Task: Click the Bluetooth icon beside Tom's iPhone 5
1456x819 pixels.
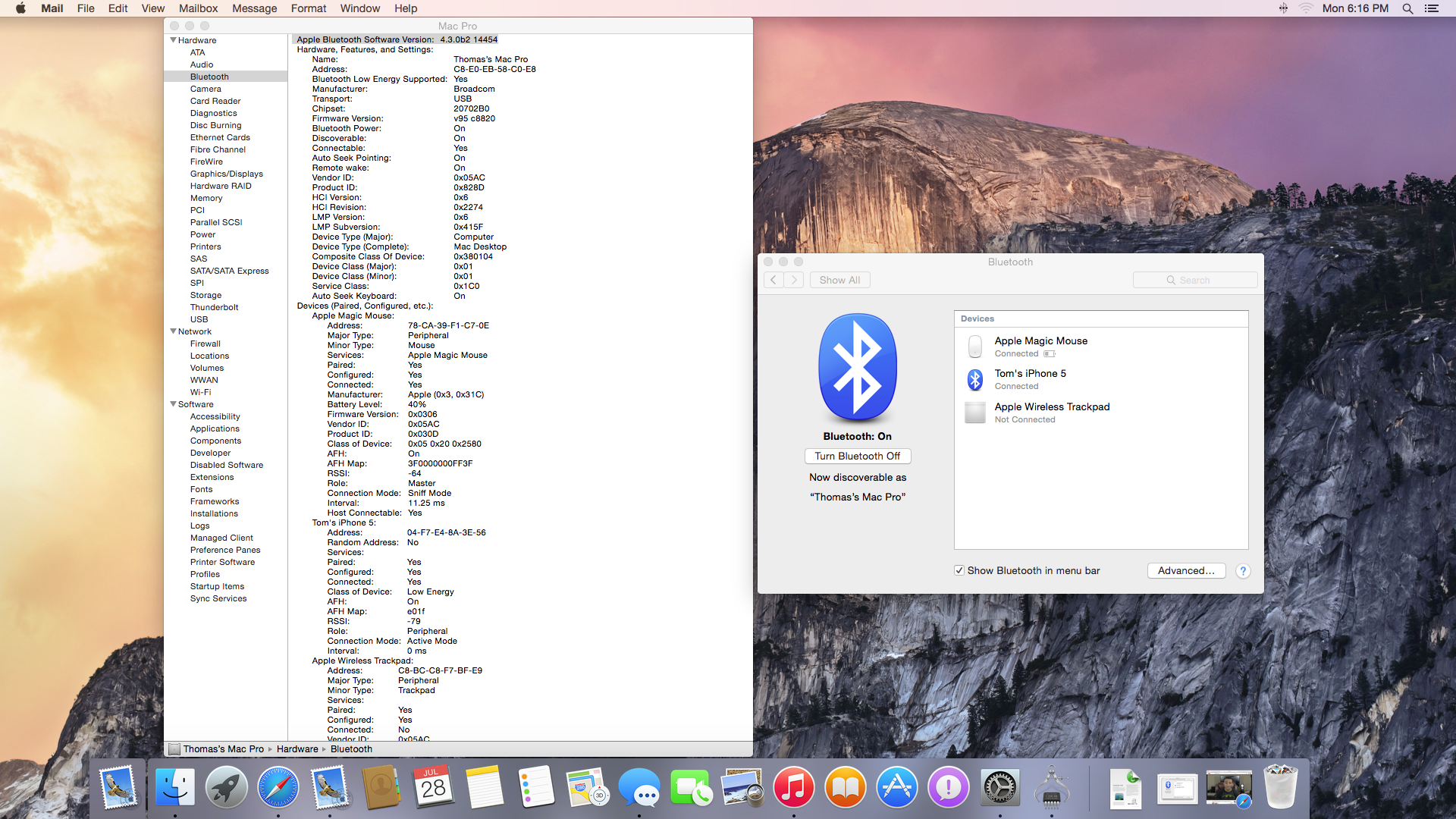Action: coord(975,379)
